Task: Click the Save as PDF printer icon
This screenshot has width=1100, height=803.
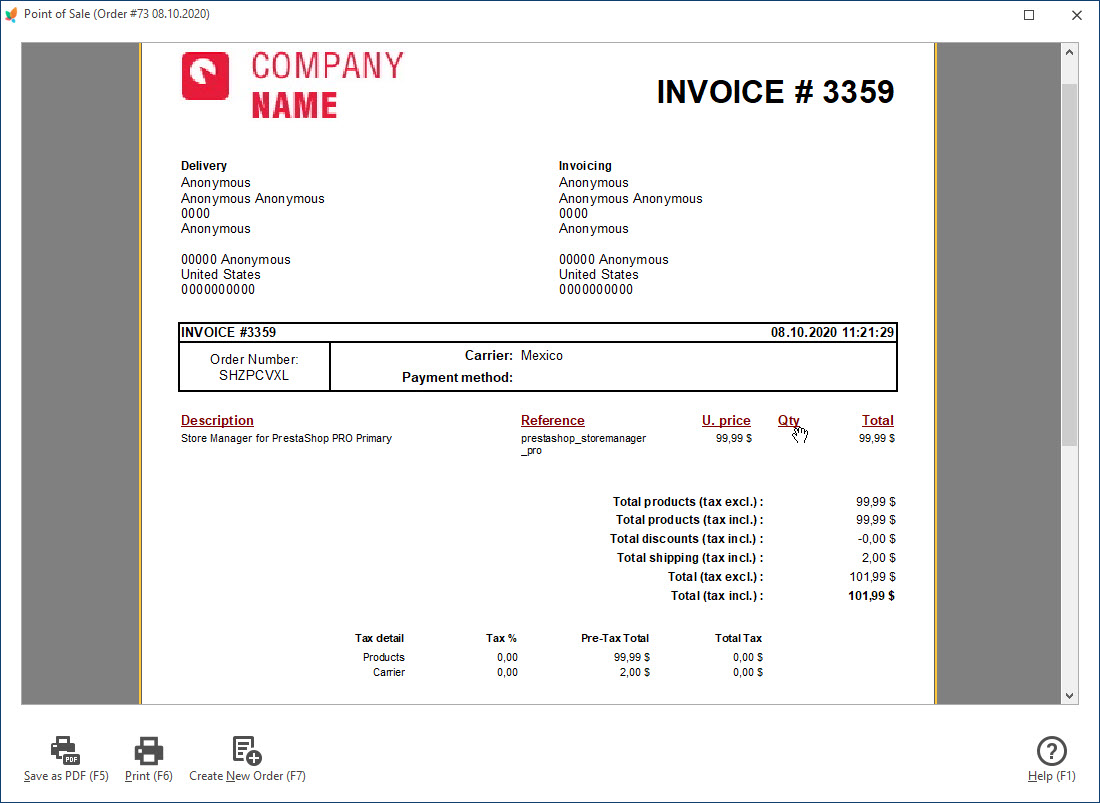Action: [x=65, y=750]
